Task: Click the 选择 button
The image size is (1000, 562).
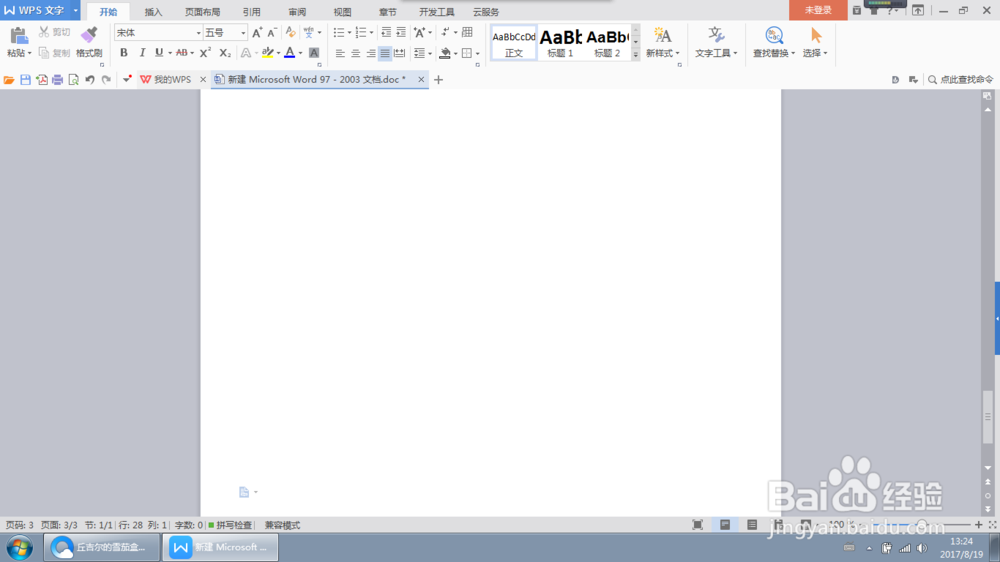Action: point(815,42)
